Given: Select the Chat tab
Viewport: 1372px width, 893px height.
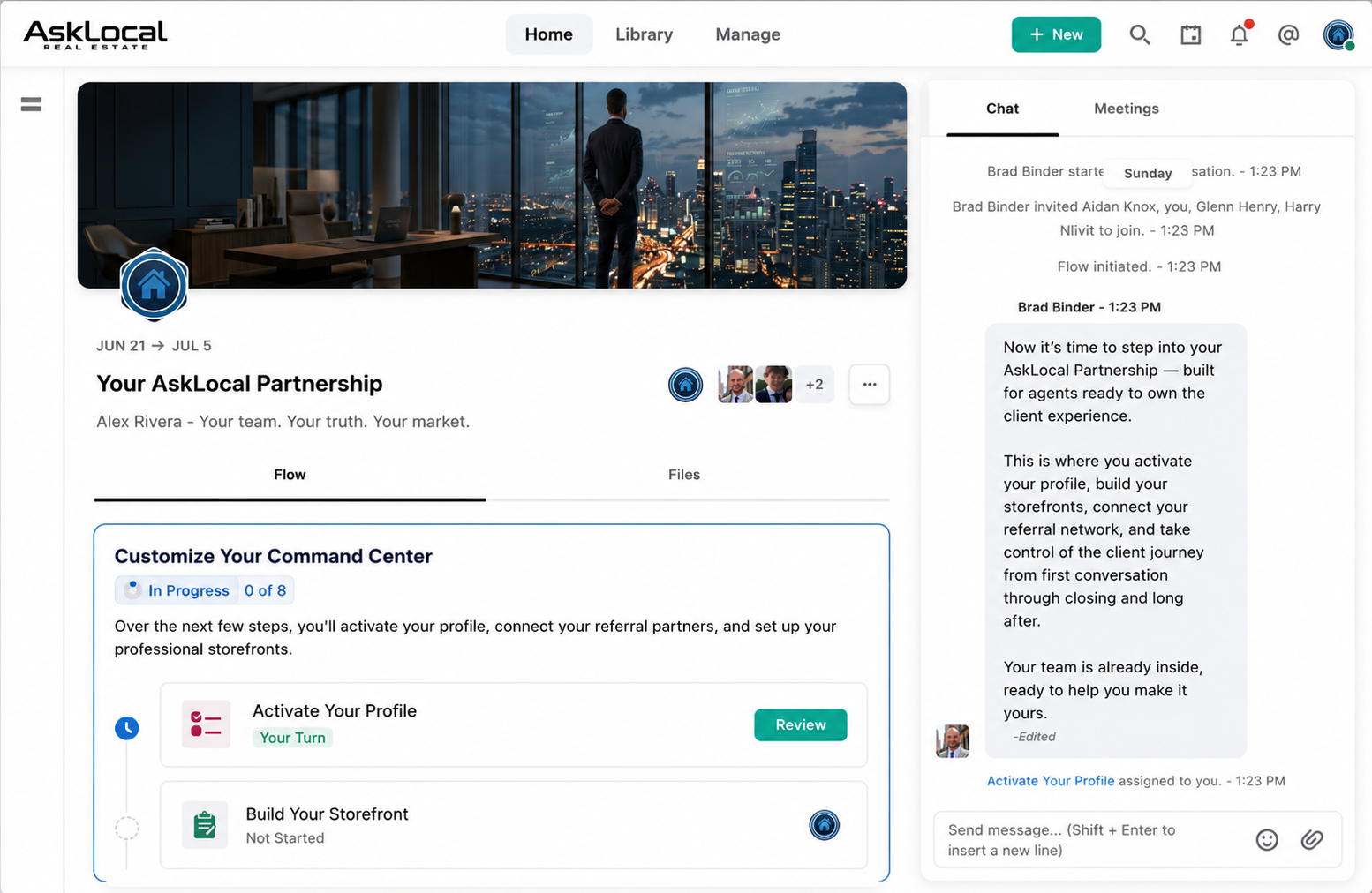Looking at the screenshot, I should (1002, 109).
